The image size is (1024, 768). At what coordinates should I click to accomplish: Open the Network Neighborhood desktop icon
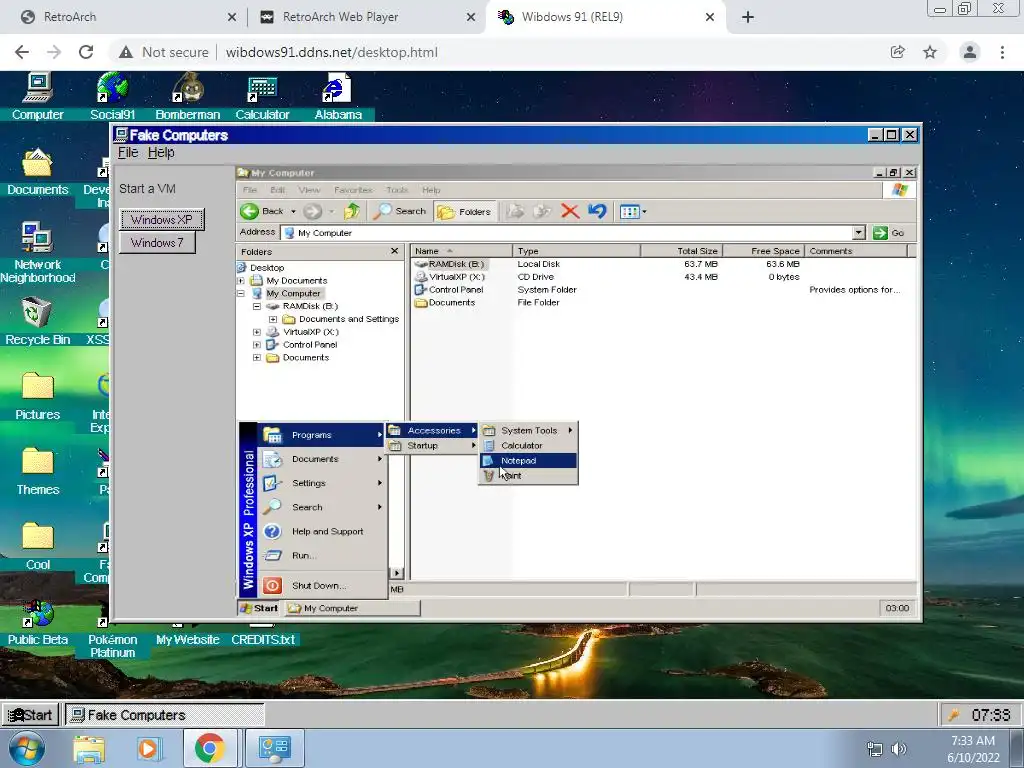click(x=37, y=253)
